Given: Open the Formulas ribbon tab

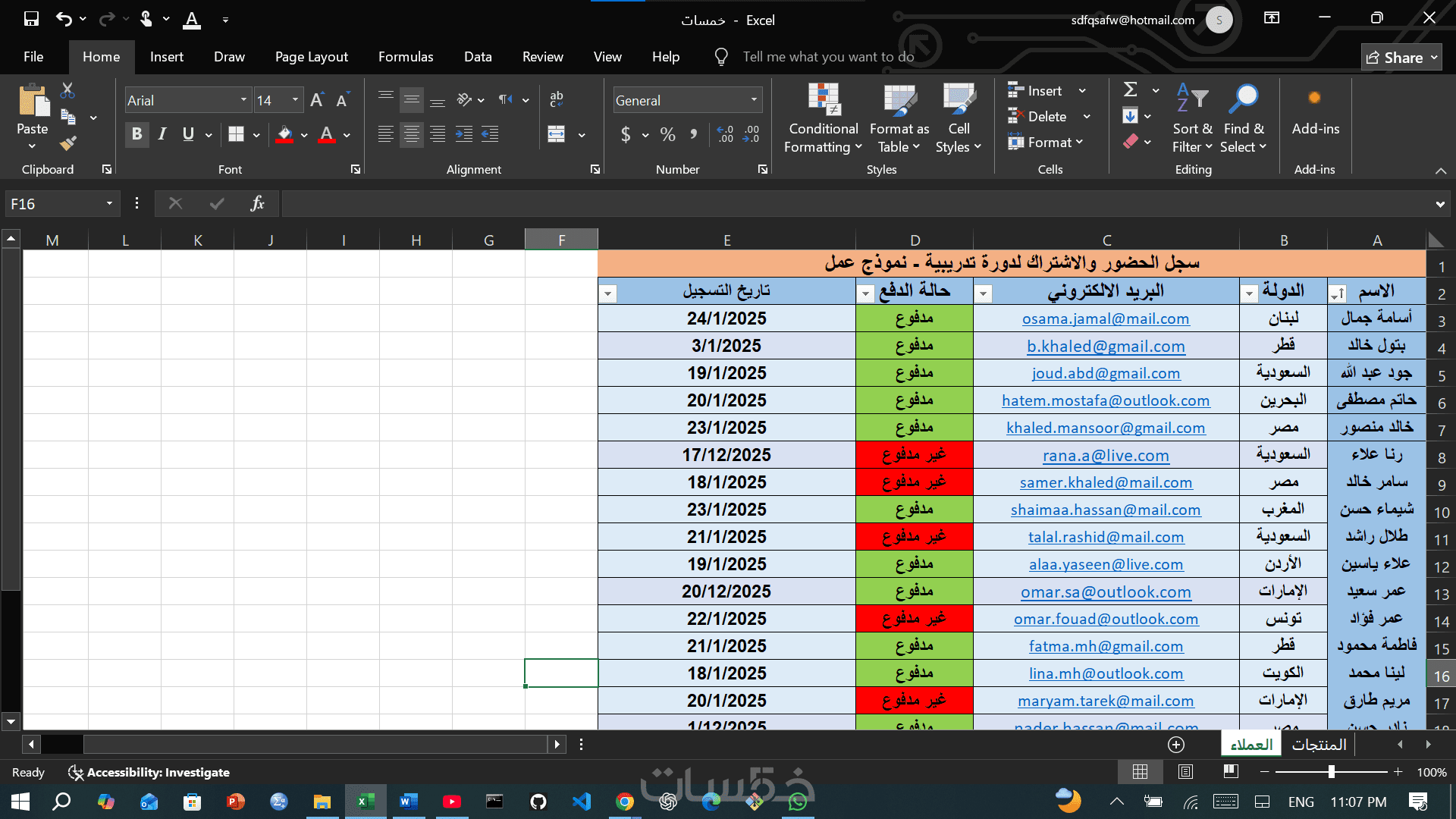Looking at the screenshot, I should [x=406, y=57].
